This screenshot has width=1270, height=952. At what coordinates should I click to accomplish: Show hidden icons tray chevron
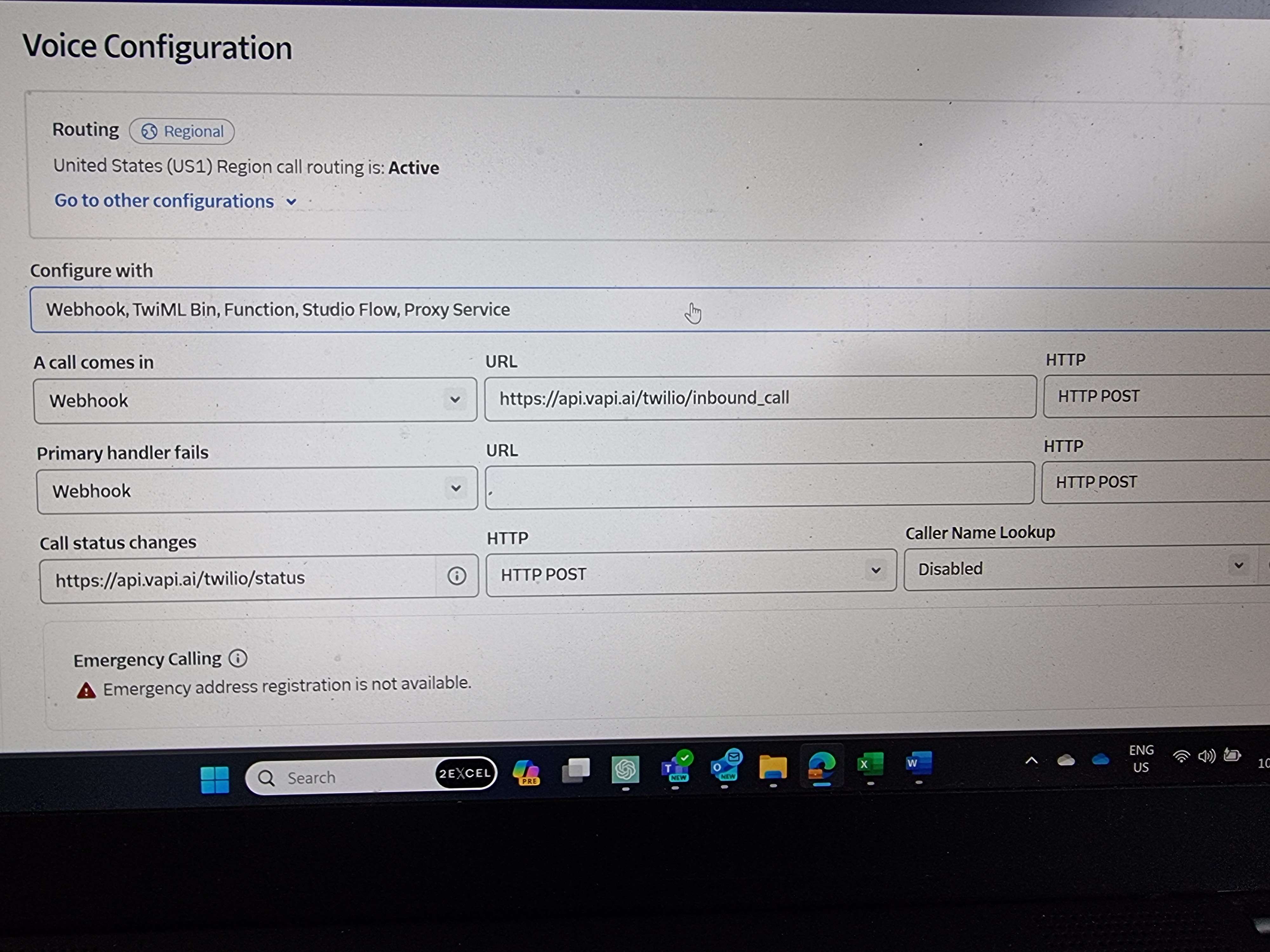point(1031,761)
